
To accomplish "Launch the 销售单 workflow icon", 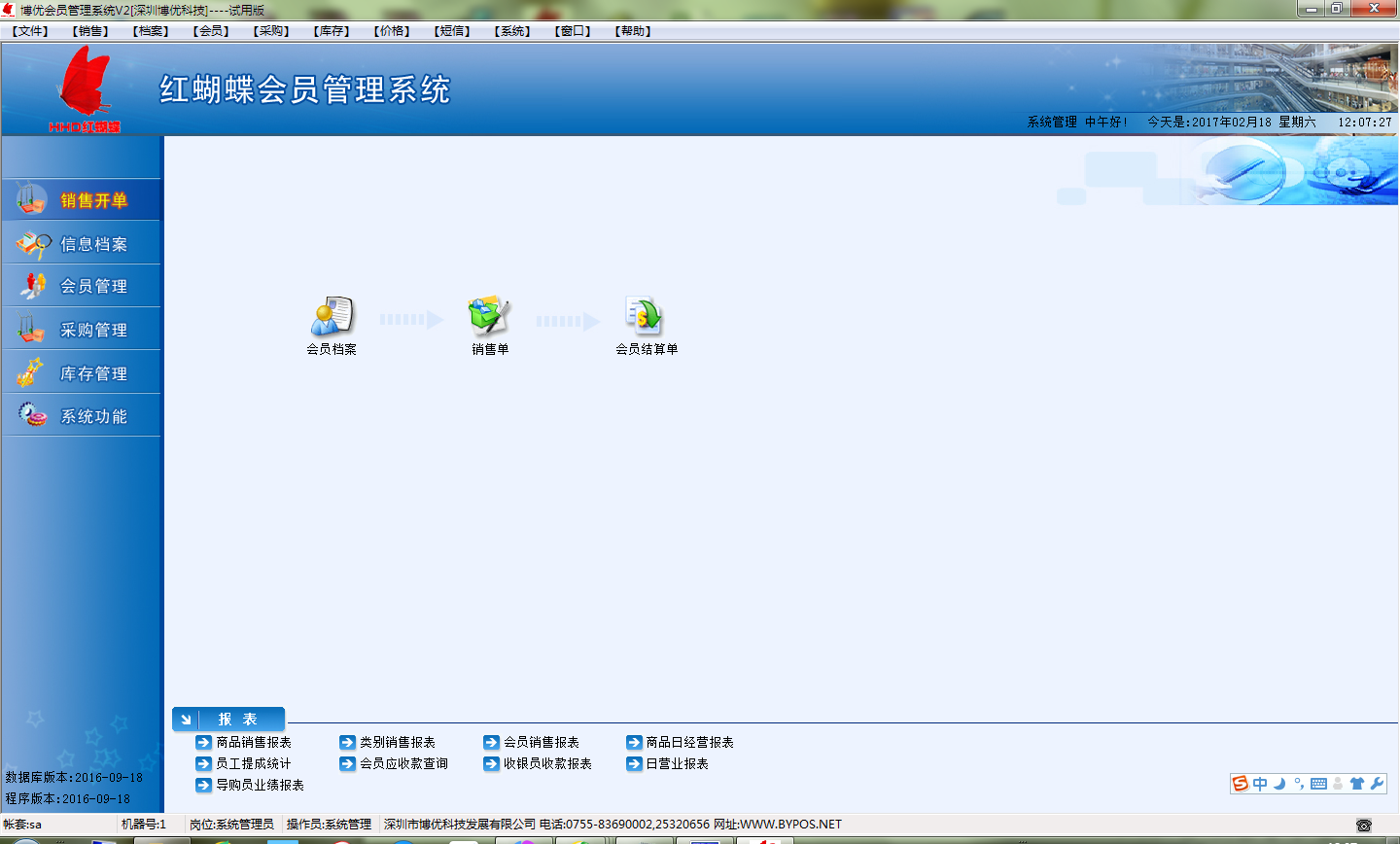I will pyautogui.click(x=490, y=326).
